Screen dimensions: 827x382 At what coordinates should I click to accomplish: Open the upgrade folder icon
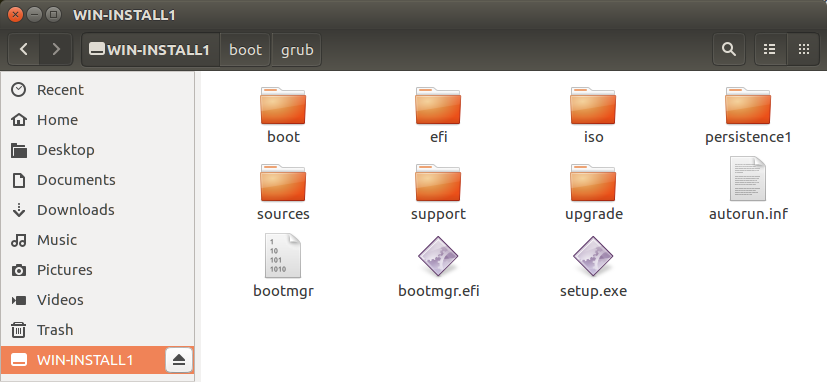pyautogui.click(x=593, y=183)
